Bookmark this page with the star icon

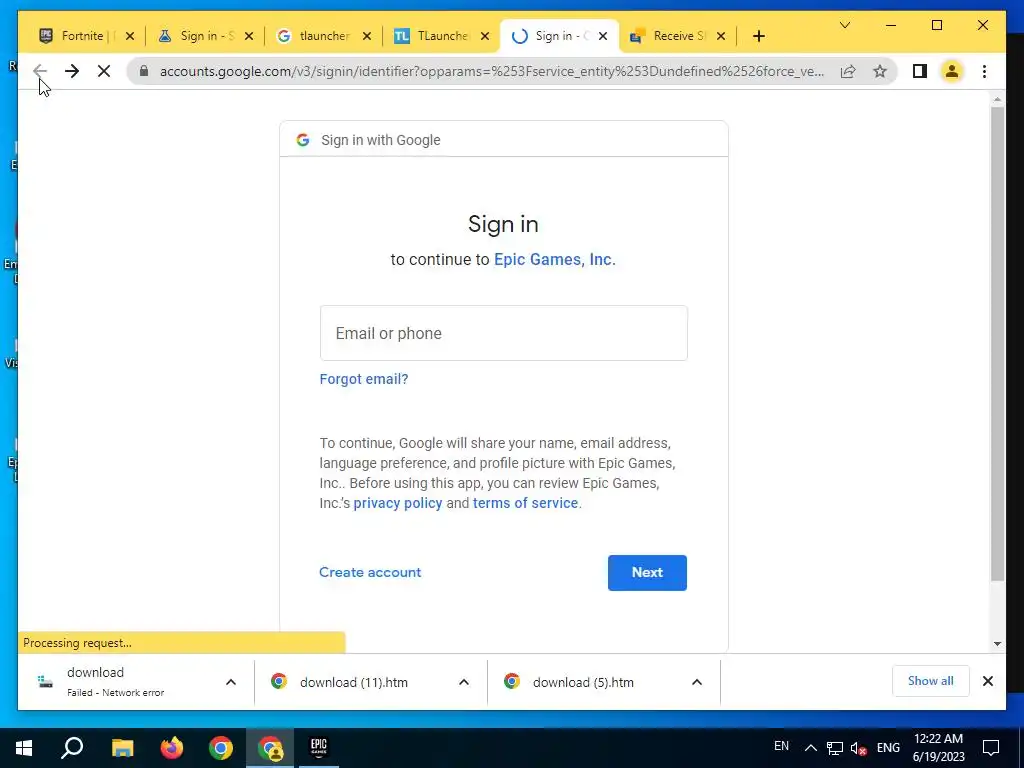880,71
